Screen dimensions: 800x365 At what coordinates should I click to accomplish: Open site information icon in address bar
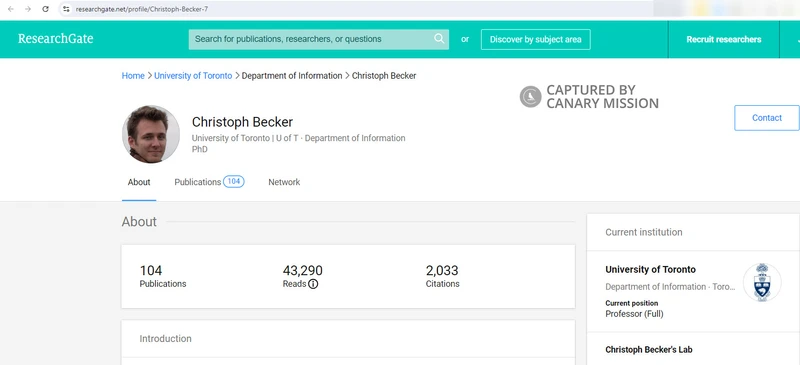pyautogui.click(x=66, y=9)
